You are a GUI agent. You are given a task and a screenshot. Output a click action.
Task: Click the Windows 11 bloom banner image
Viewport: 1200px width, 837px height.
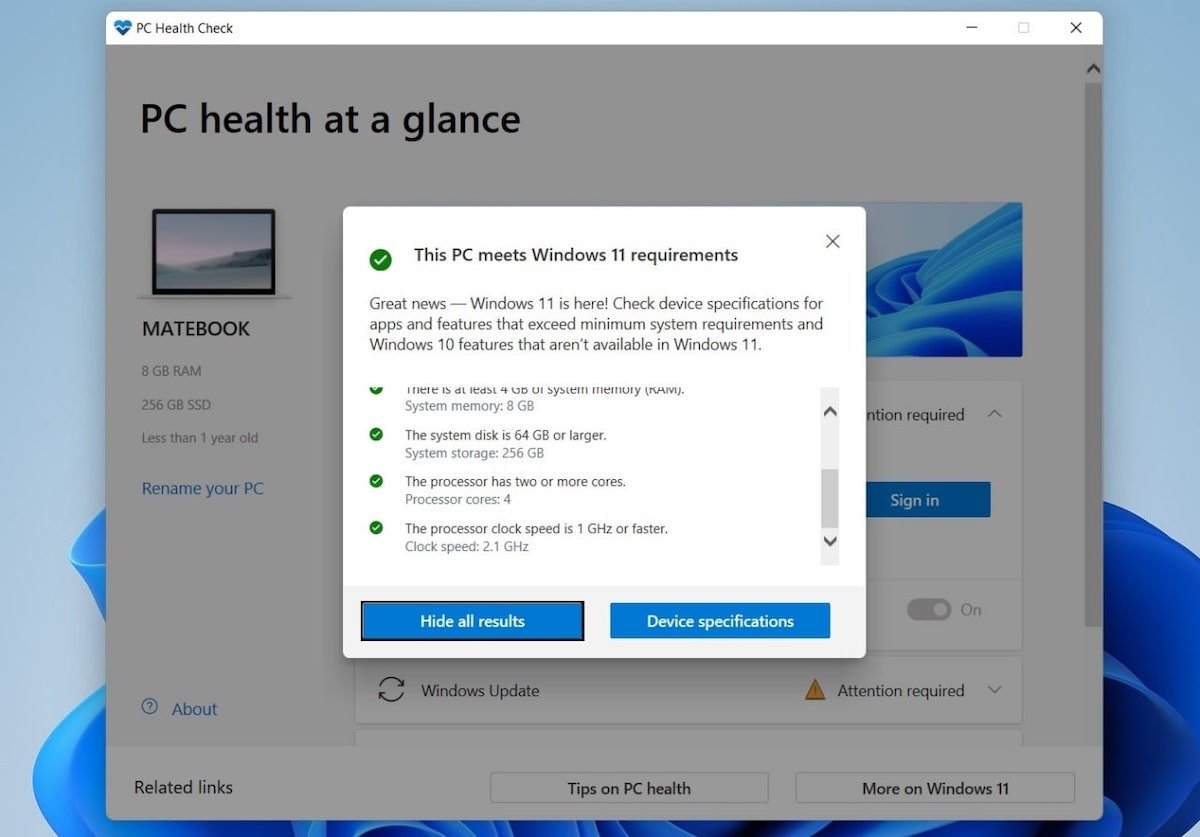coord(943,280)
